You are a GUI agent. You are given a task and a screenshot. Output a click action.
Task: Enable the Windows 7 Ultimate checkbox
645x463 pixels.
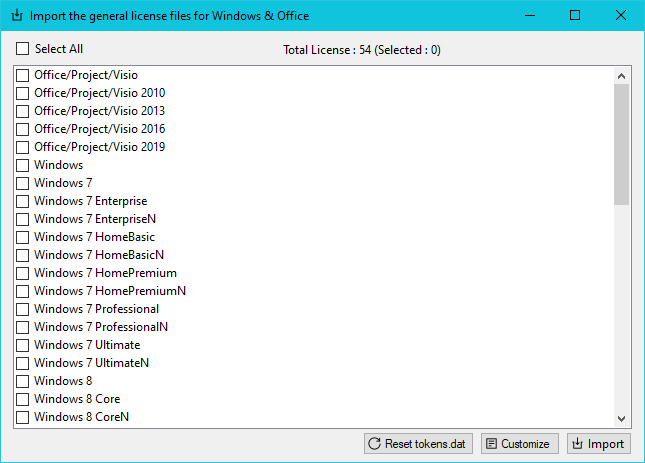point(23,345)
